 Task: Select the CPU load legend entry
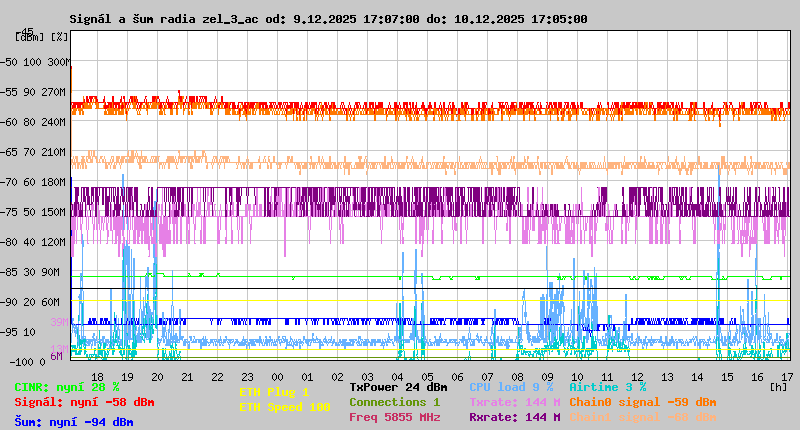(511, 387)
